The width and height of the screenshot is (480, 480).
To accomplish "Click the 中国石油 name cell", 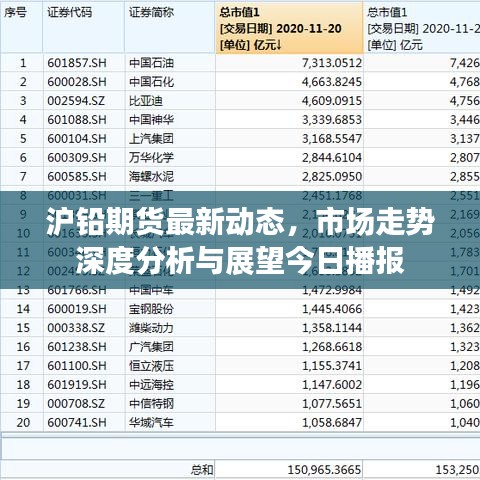I will 151,63.
